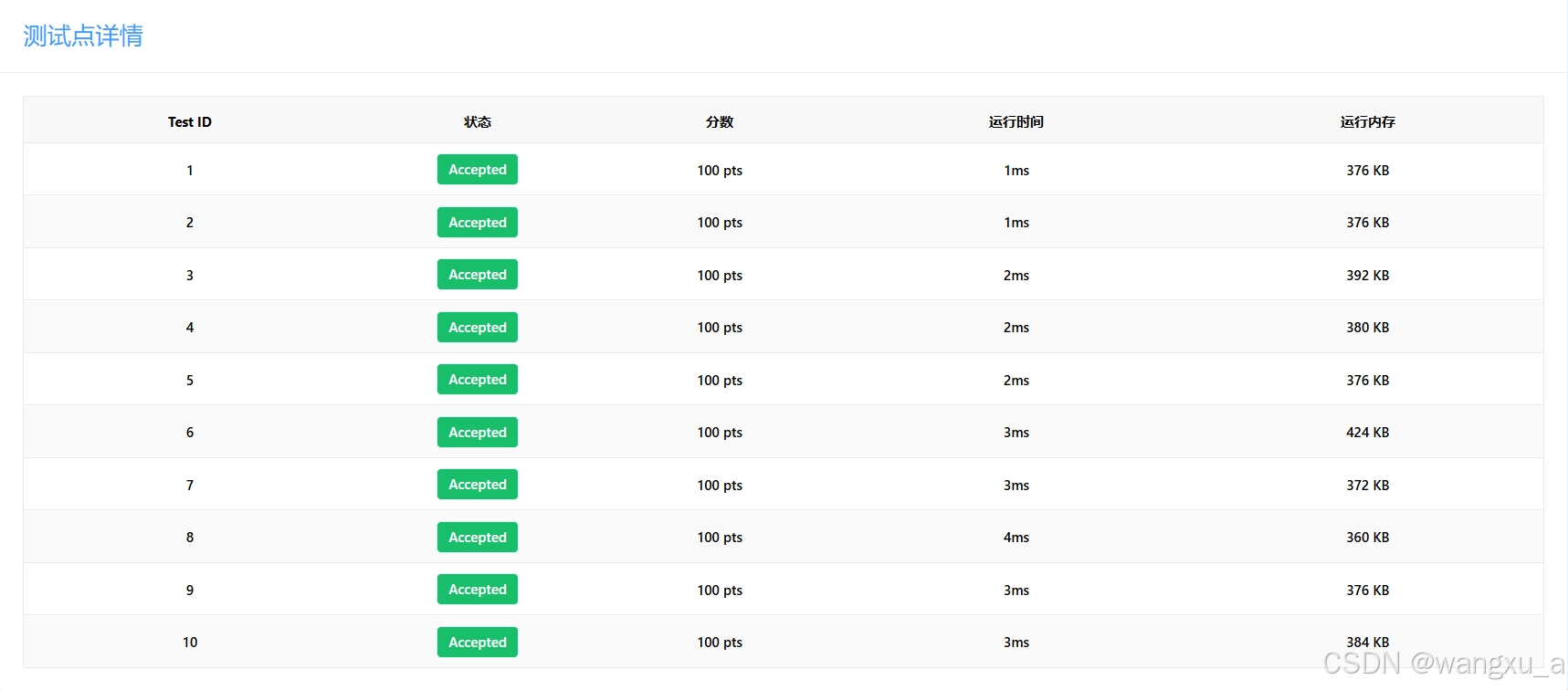
Task: Select Test ID cell 9
Action: tap(190, 591)
